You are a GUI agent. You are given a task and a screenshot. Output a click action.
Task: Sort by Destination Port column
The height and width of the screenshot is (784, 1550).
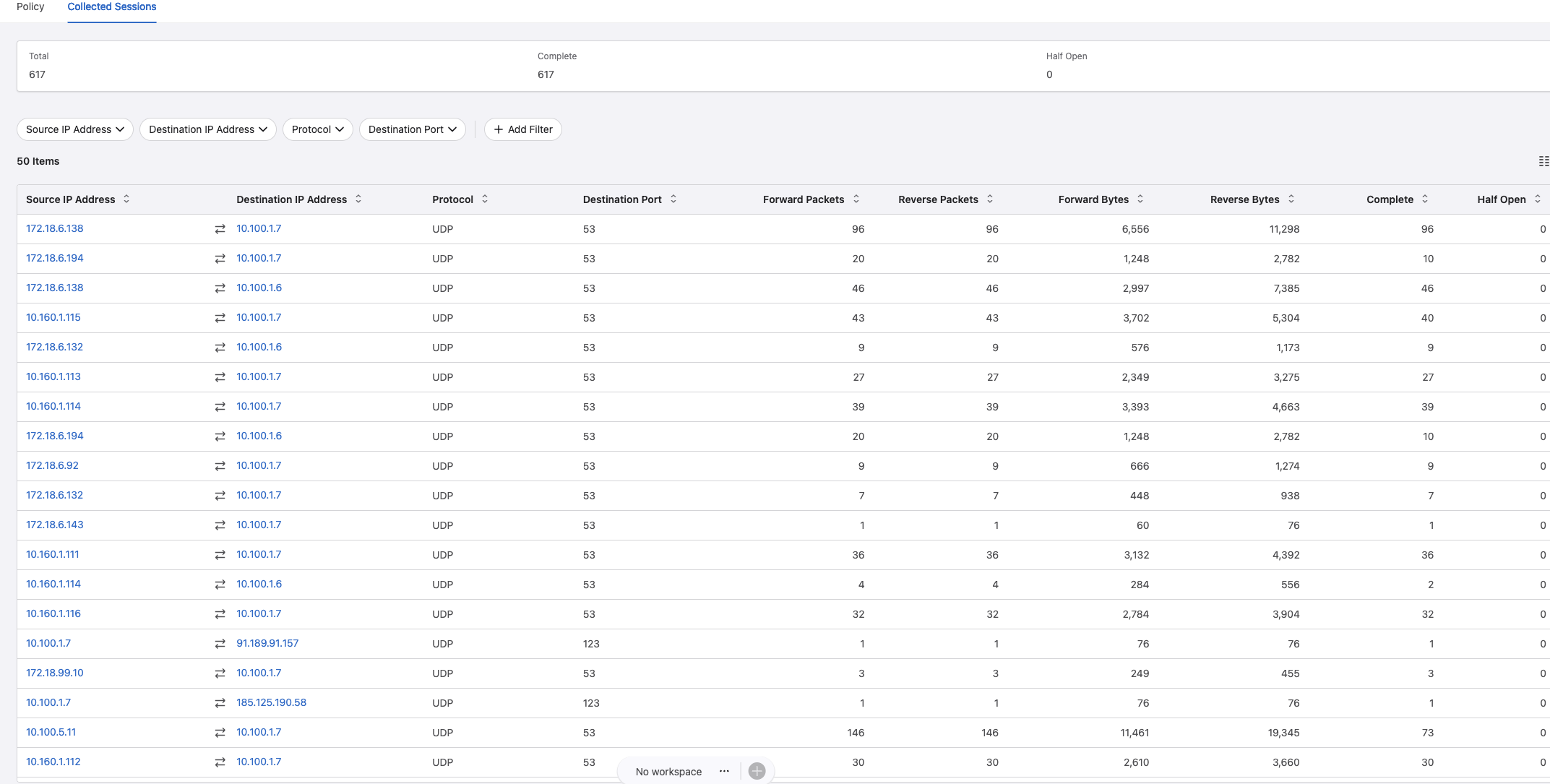[673, 199]
